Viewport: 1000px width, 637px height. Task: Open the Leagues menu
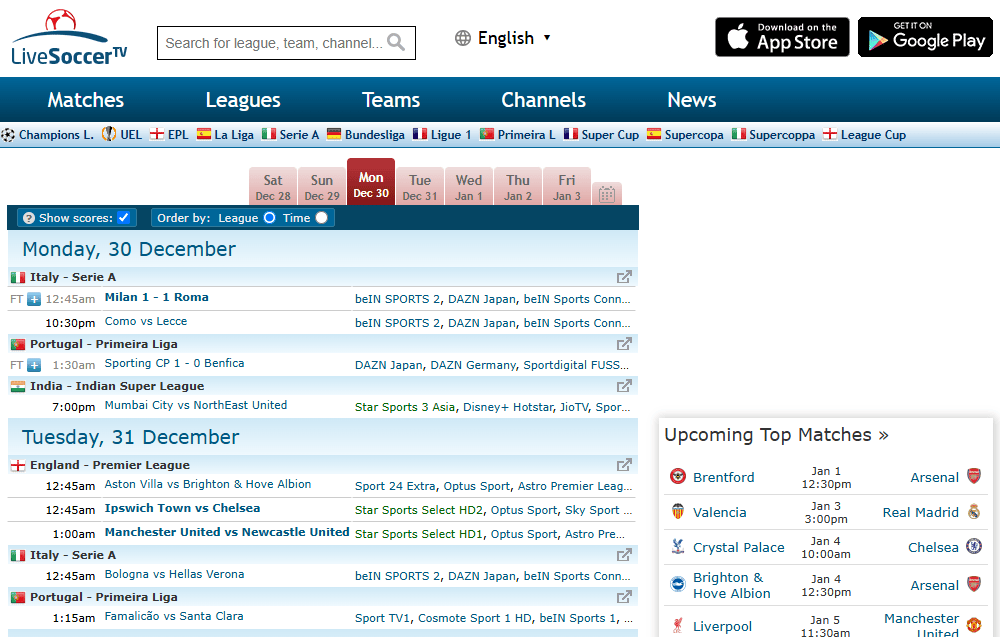pyautogui.click(x=243, y=100)
